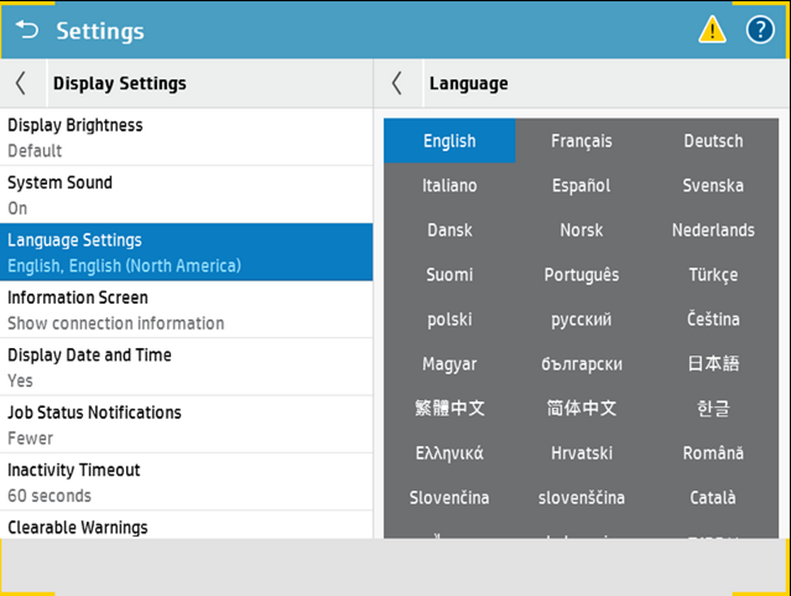Viewport: 791px width, 596px height.
Task: Select Deutsch language option
Action: (713, 141)
